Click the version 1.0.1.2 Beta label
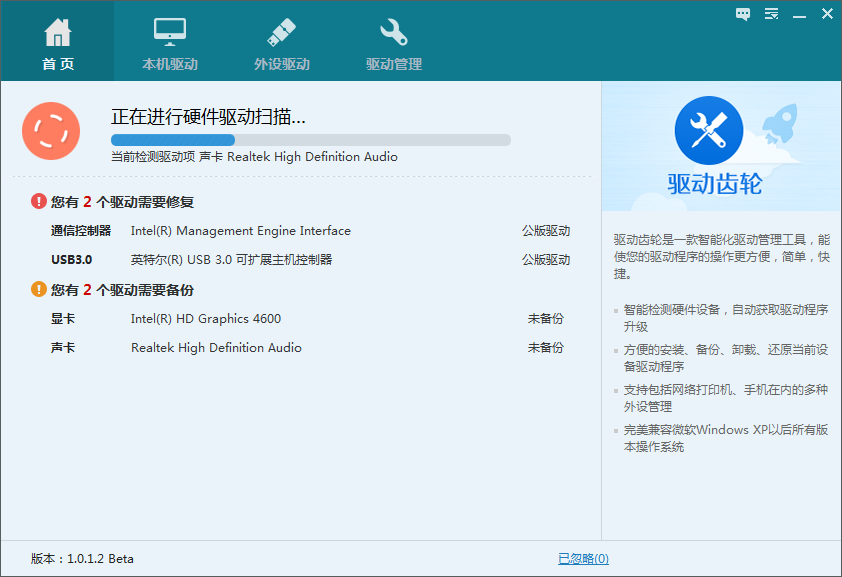Image resolution: width=842 pixels, height=577 pixels. (x=82, y=559)
